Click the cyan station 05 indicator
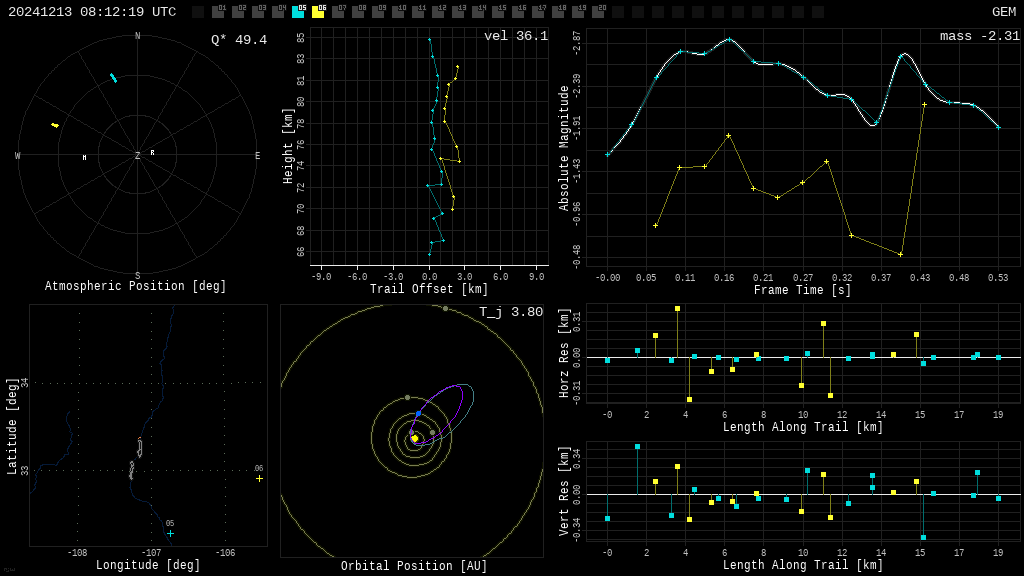Viewport: 1024px width, 576px height. [x=298, y=12]
